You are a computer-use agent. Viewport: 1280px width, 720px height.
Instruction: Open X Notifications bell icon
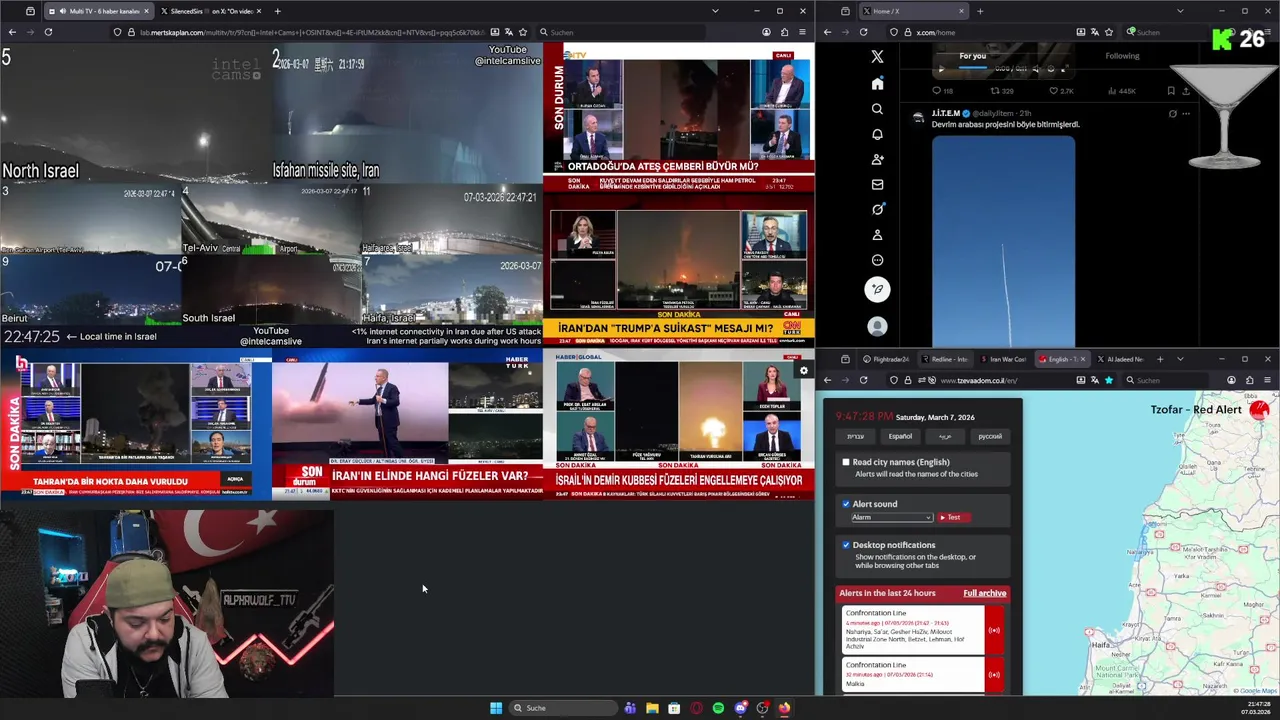coord(877,134)
